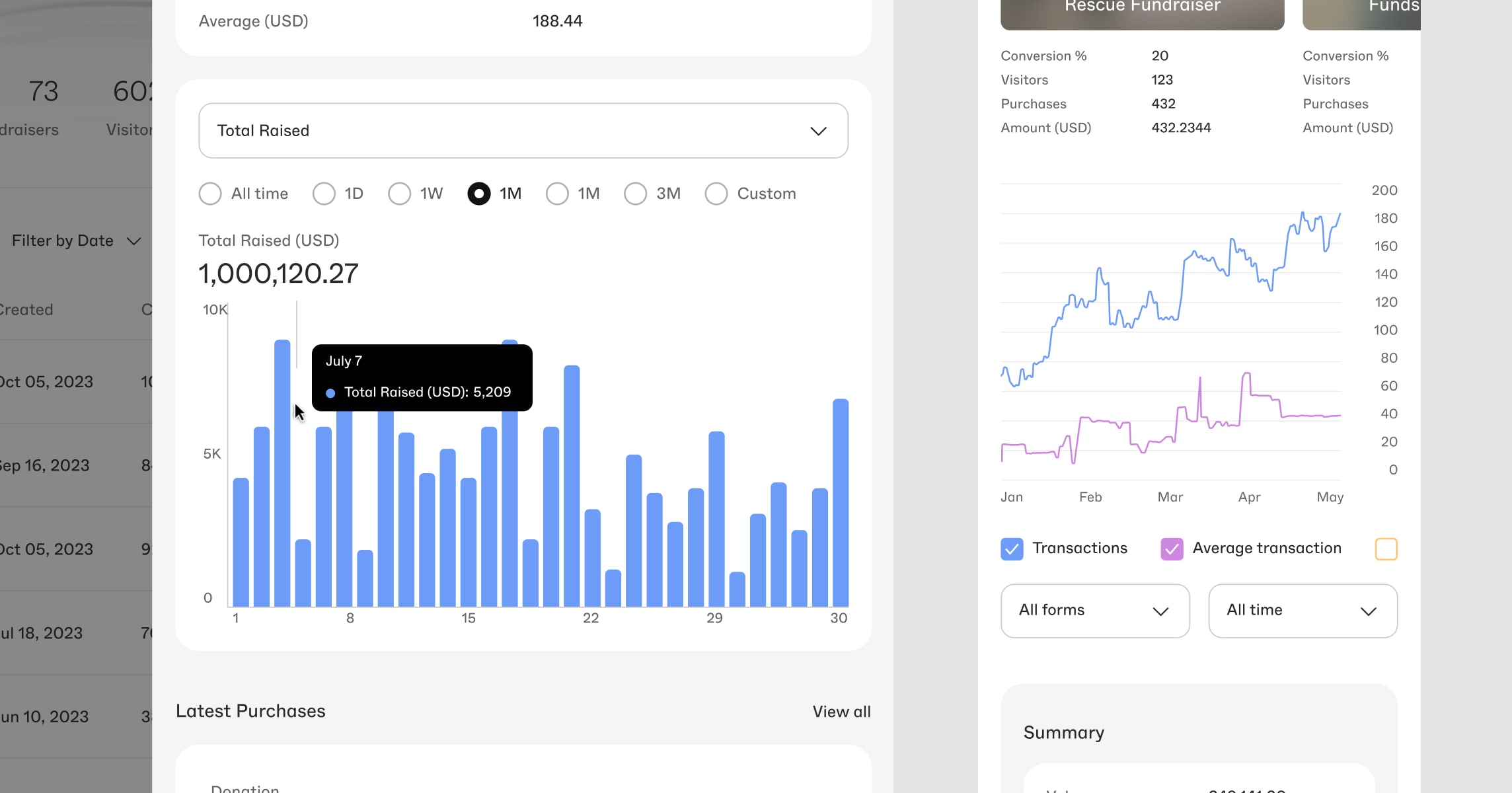The width and height of the screenshot is (1512, 793).
Task: Open the Rescue Fundraiser card image
Action: coord(1142,13)
